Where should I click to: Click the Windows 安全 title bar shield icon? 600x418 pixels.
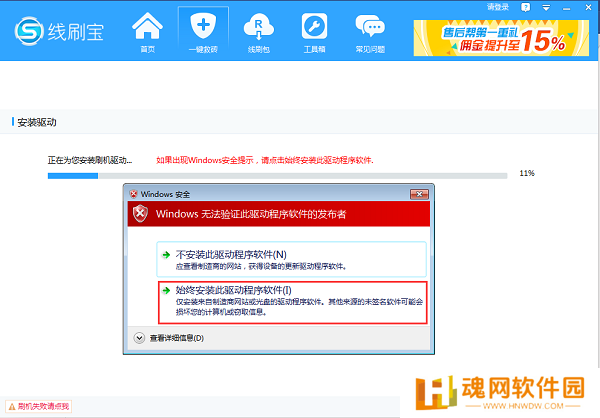(x=134, y=194)
